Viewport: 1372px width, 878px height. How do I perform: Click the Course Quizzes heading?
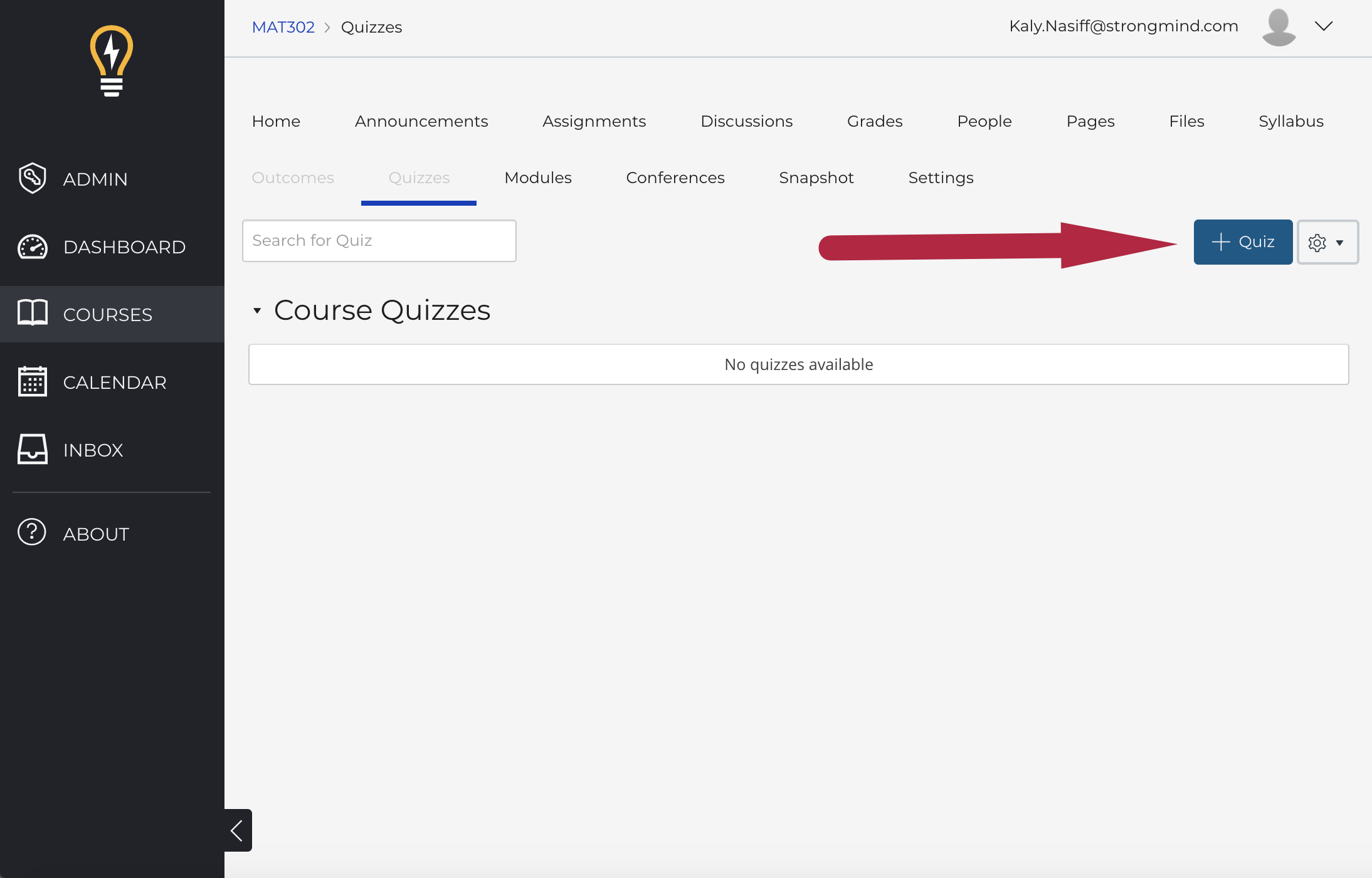382,310
